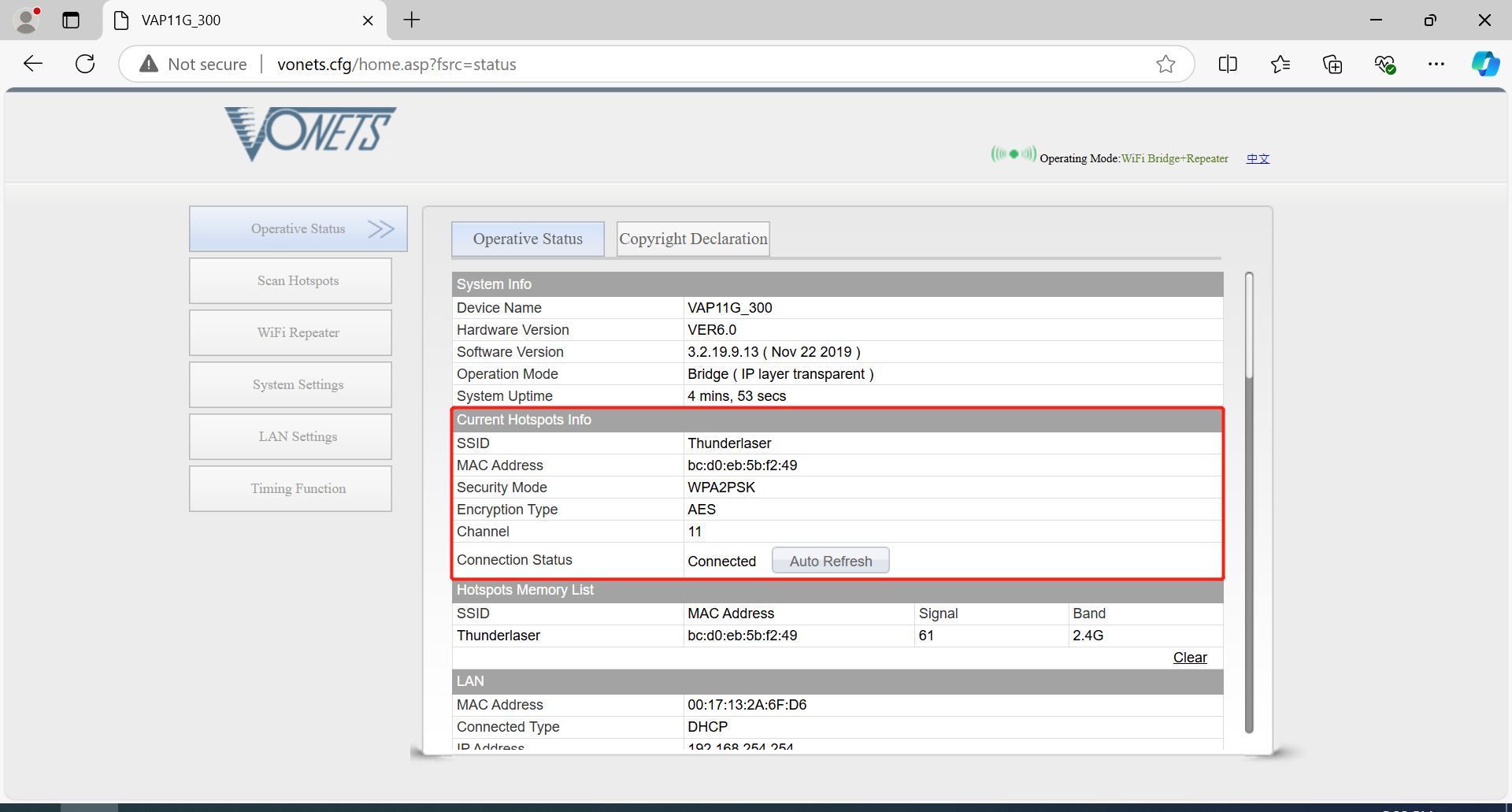
Task: Open the browser profile icon
Action: [x=28, y=20]
